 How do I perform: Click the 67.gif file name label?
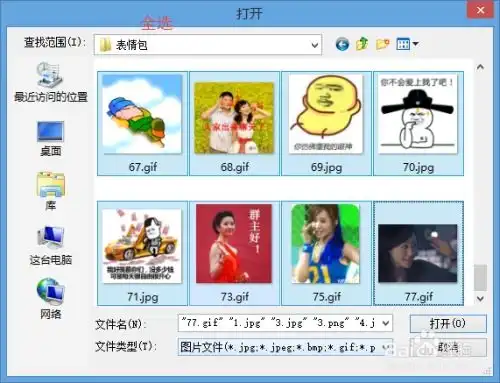[x=143, y=167]
